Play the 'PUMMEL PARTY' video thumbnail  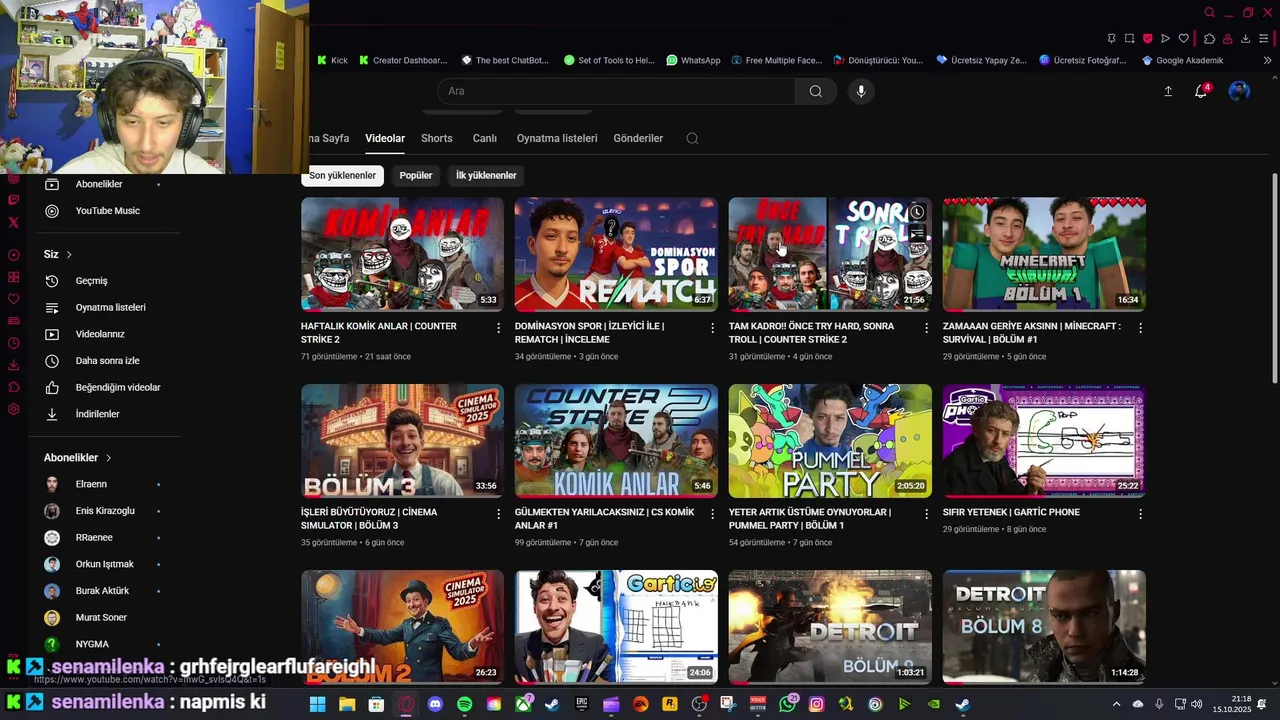pyautogui.click(x=830, y=441)
